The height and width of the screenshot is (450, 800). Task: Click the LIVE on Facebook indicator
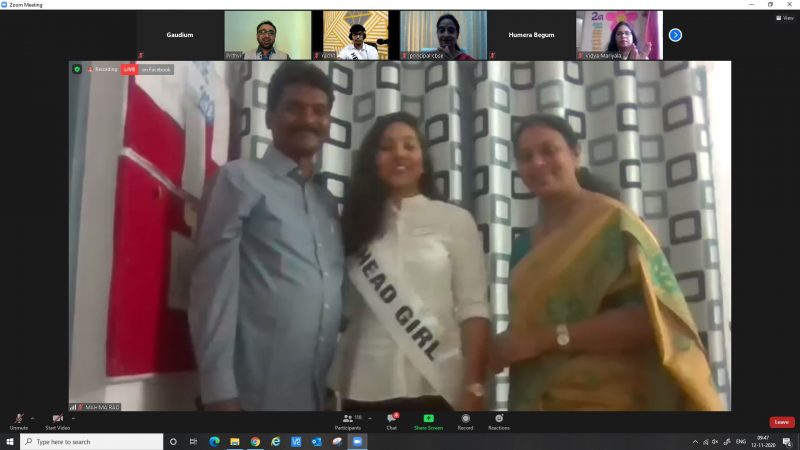(x=147, y=69)
